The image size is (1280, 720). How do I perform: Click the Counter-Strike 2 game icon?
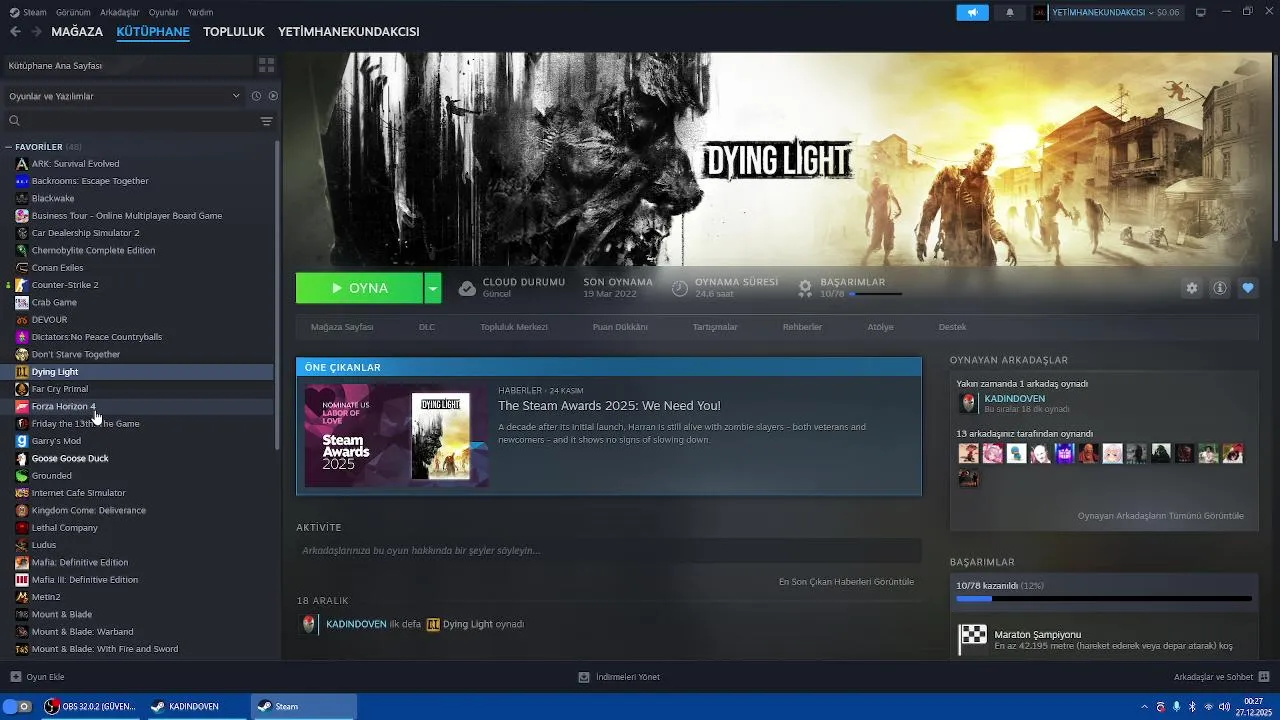[22, 285]
